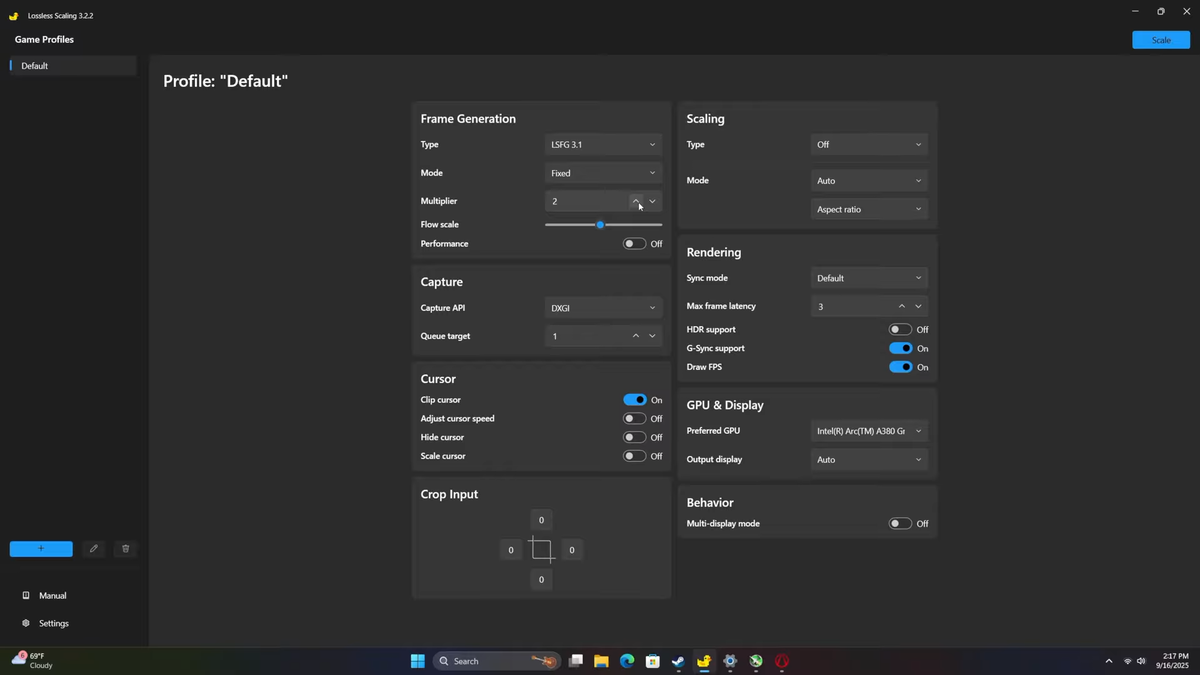Increase Max frame latency with up arrow
Viewport: 1200px width, 675px height.
(902, 306)
